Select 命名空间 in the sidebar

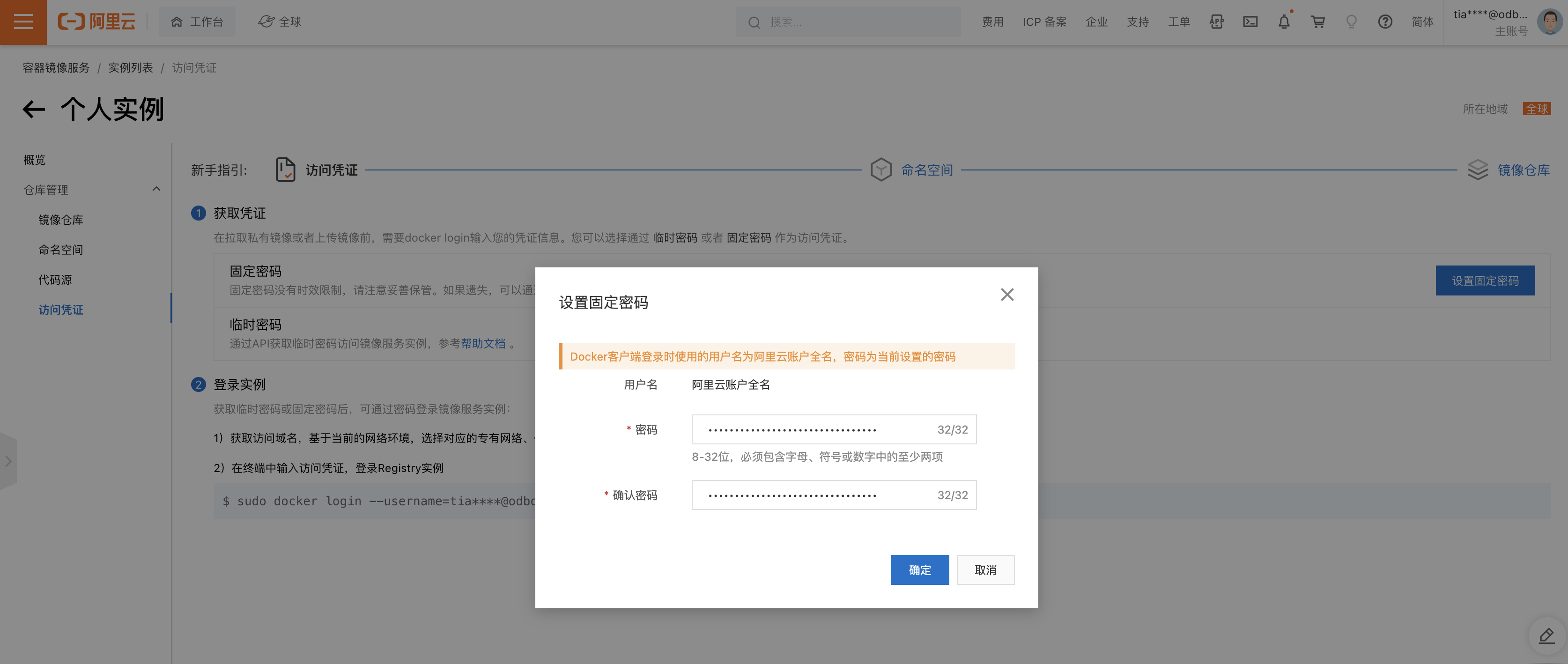(61, 250)
